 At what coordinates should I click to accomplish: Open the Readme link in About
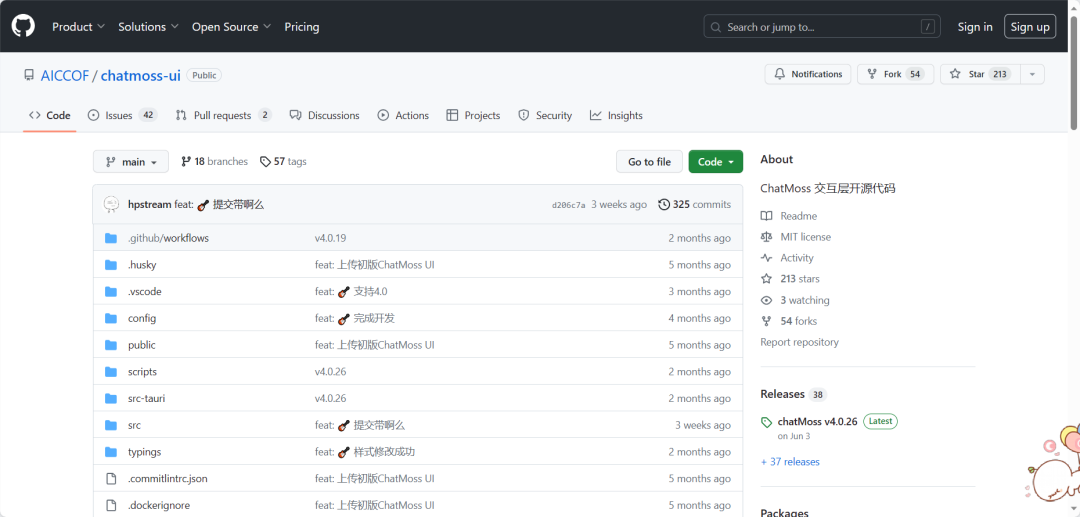click(789, 216)
